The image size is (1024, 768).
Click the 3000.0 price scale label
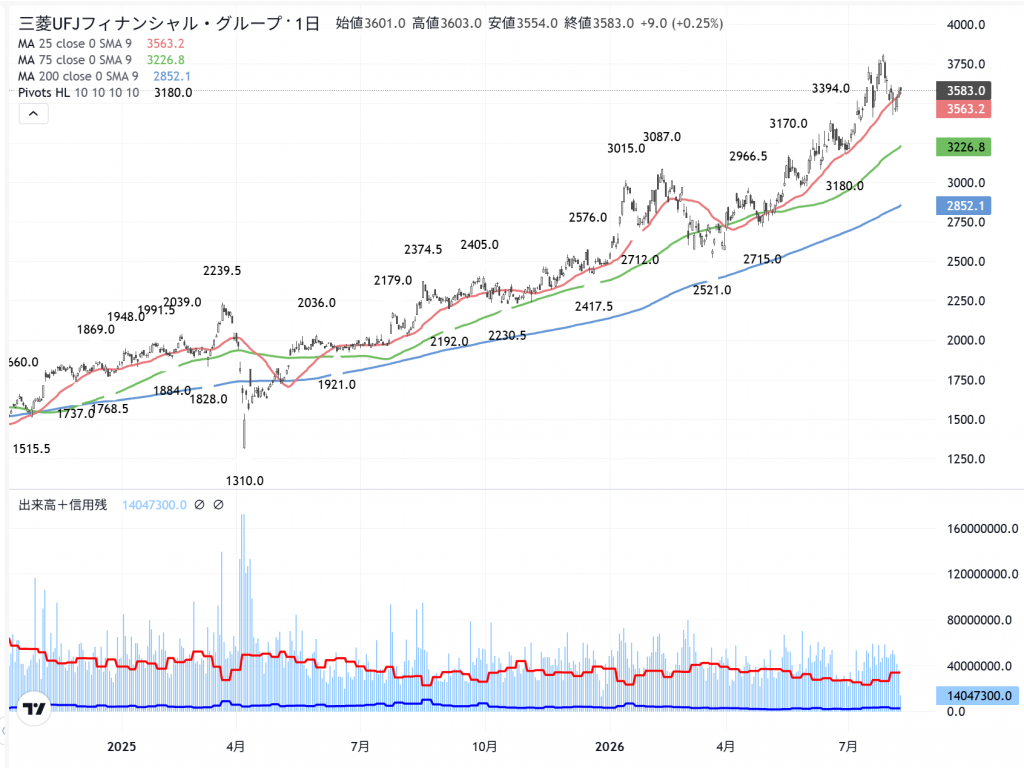[x=966, y=183]
